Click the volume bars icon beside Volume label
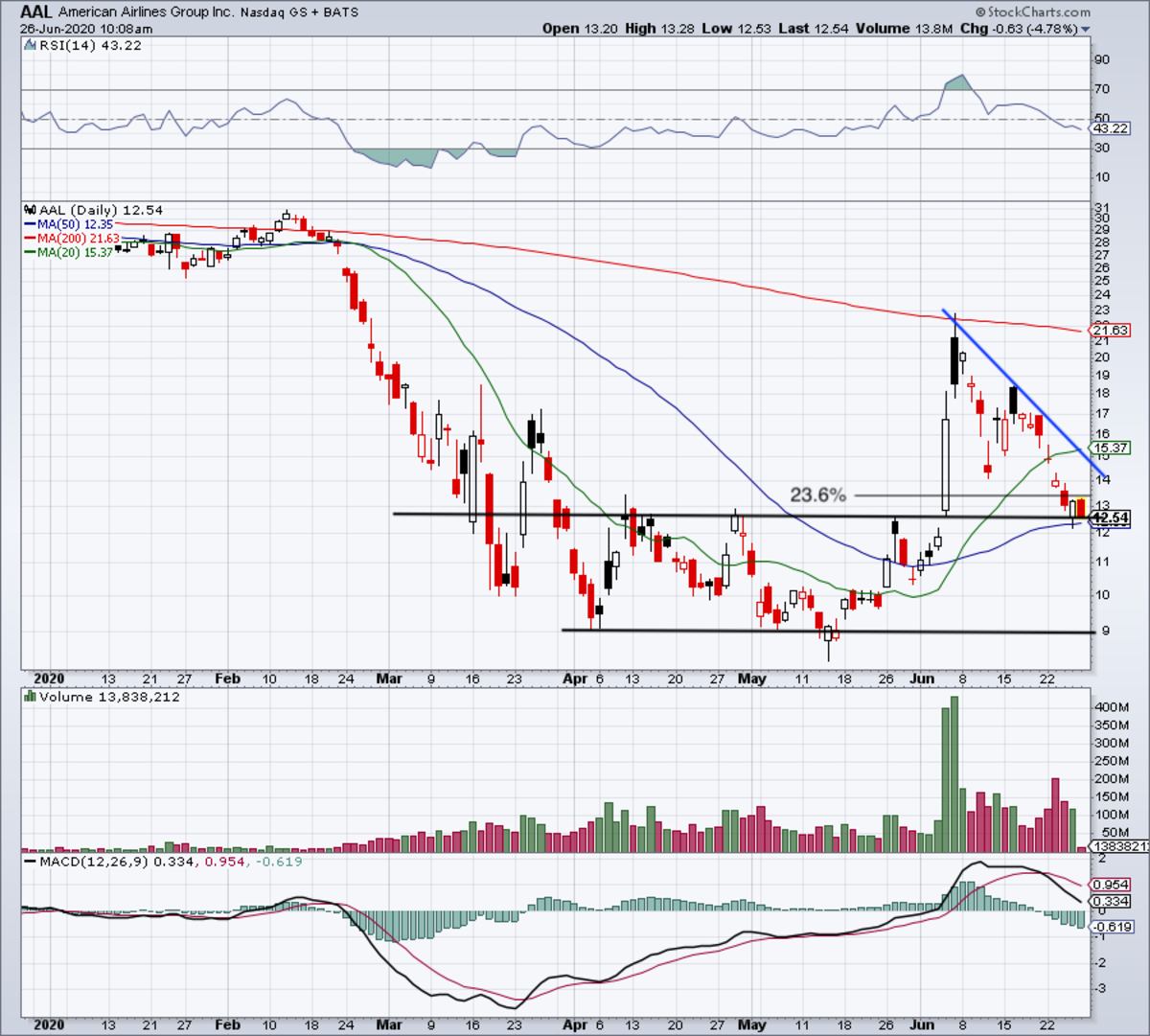The image size is (1150, 1036). pos(30,697)
